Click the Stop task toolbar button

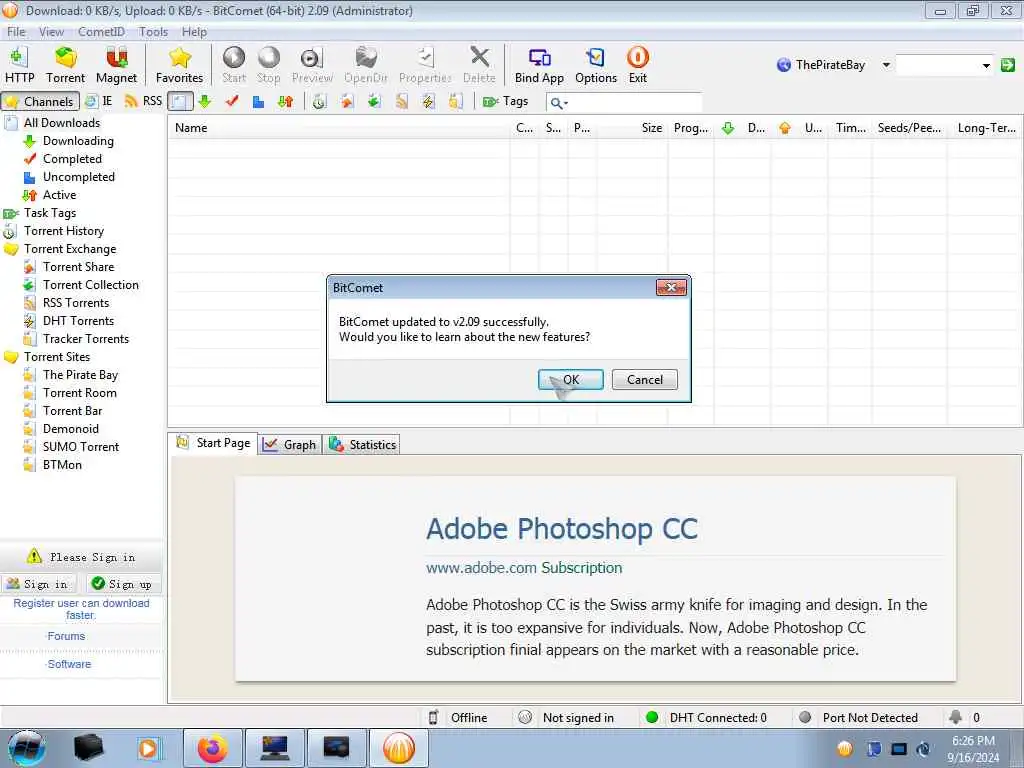click(268, 65)
